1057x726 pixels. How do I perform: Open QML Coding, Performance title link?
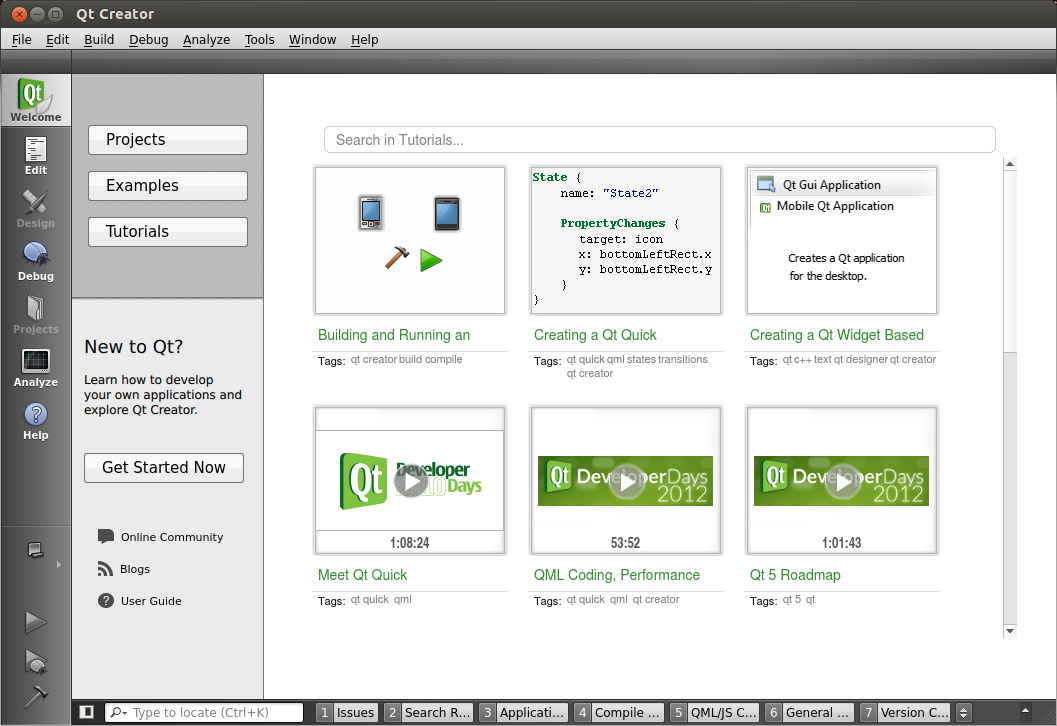click(617, 575)
